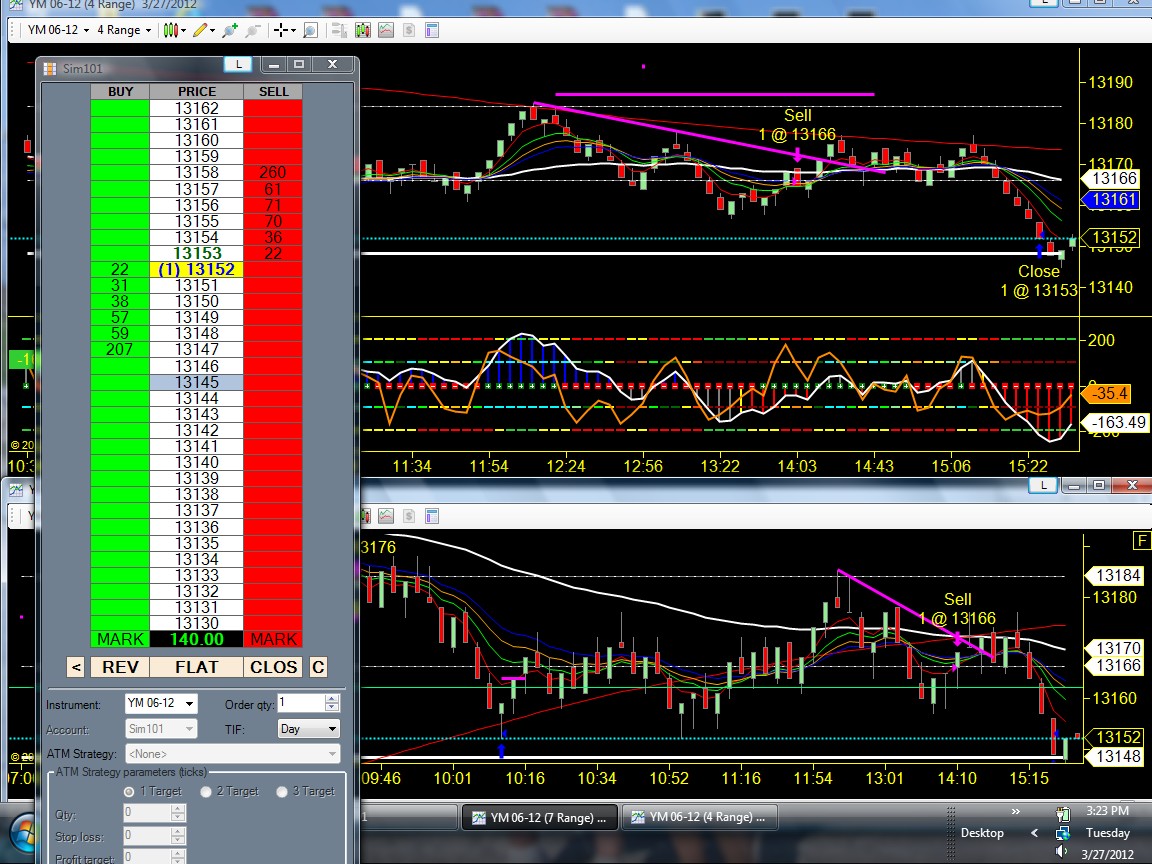Screen dimensions: 1152x864
Task: Open the 4 Range interval dropdown
Action: tap(124, 30)
